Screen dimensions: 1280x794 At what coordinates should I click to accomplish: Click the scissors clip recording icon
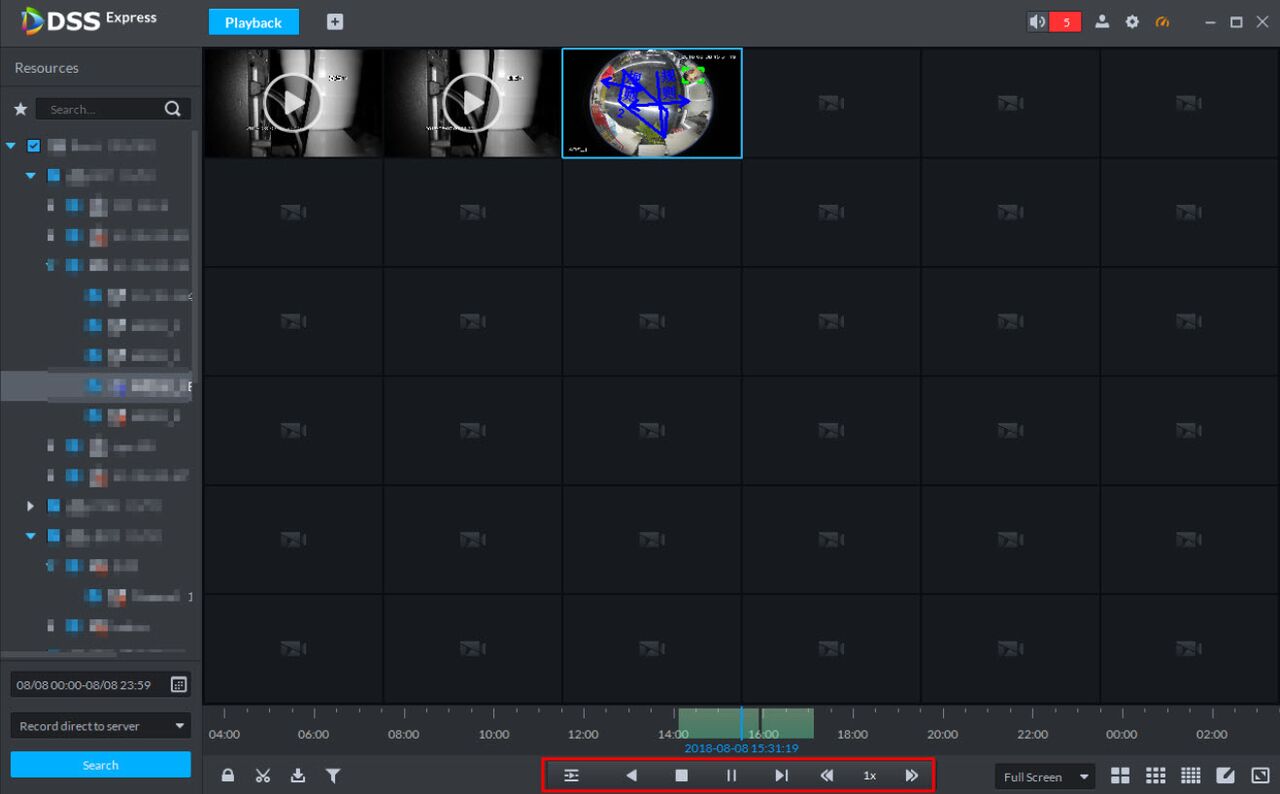263,775
